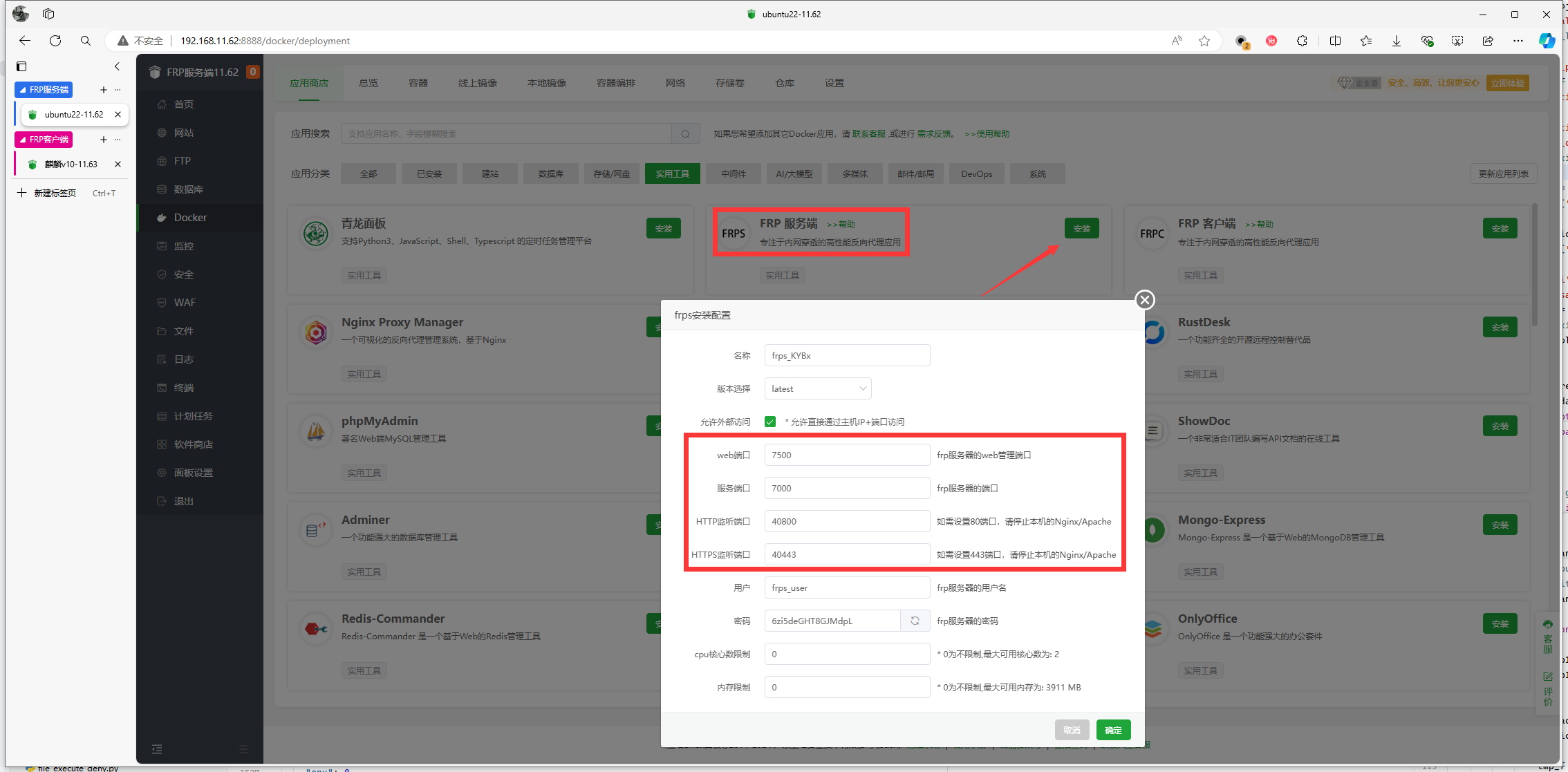Image resolution: width=1568 pixels, height=772 pixels.
Task: Open 首页 in sidebar
Action: [183, 104]
